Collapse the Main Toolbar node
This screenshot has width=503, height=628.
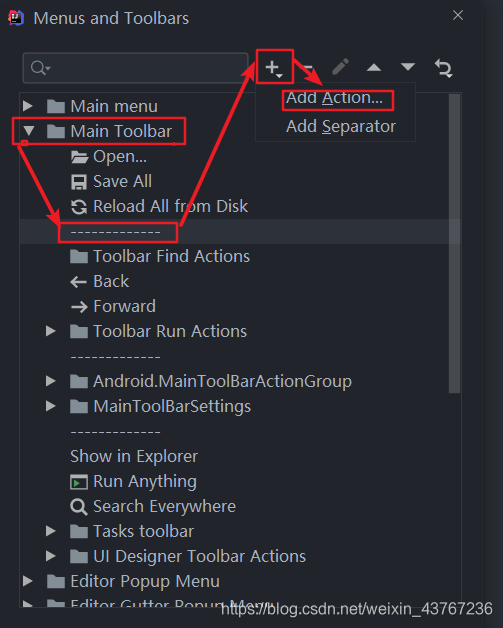[x=29, y=131]
